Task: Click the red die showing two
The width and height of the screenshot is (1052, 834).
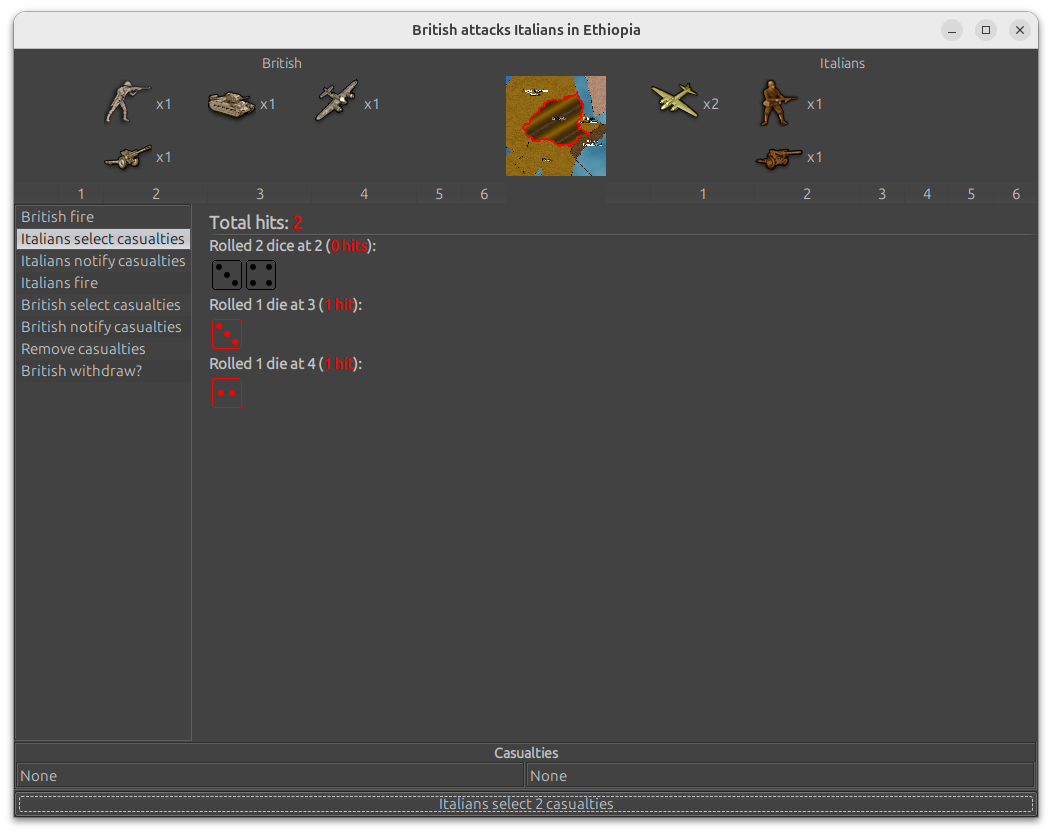Action: (x=226, y=393)
